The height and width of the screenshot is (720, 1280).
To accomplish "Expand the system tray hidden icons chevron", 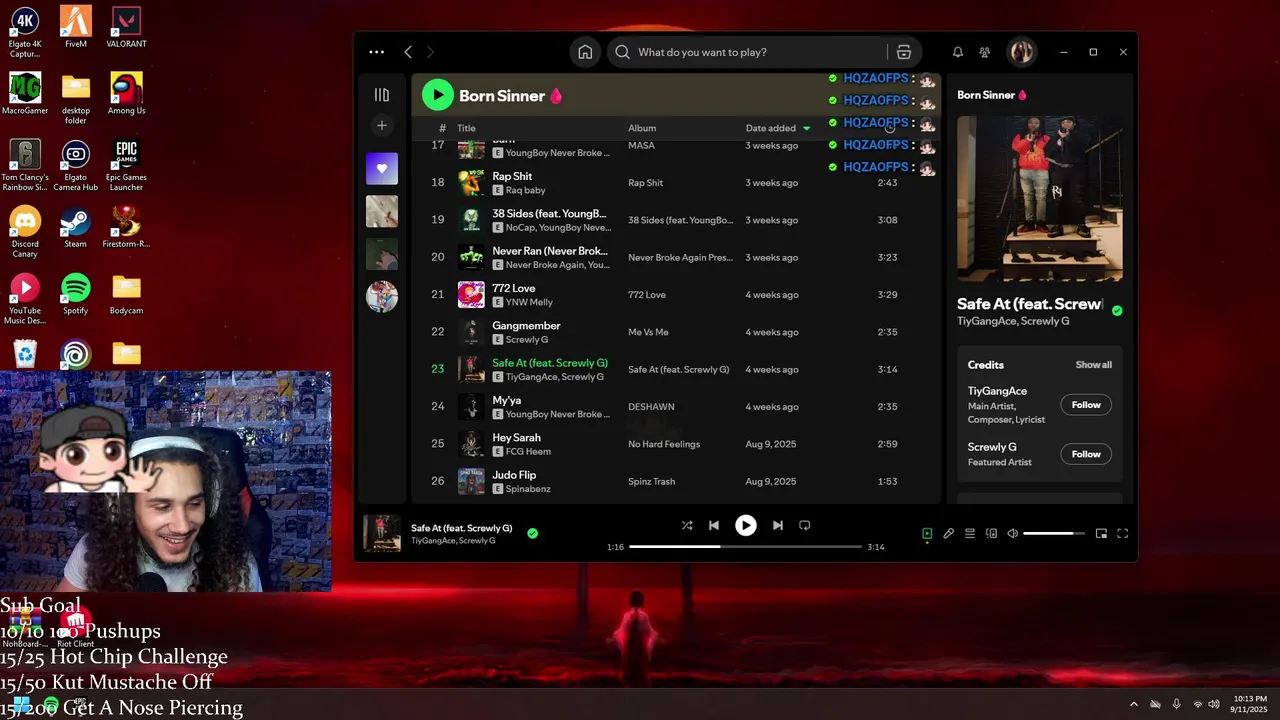I will tap(1133, 704).
